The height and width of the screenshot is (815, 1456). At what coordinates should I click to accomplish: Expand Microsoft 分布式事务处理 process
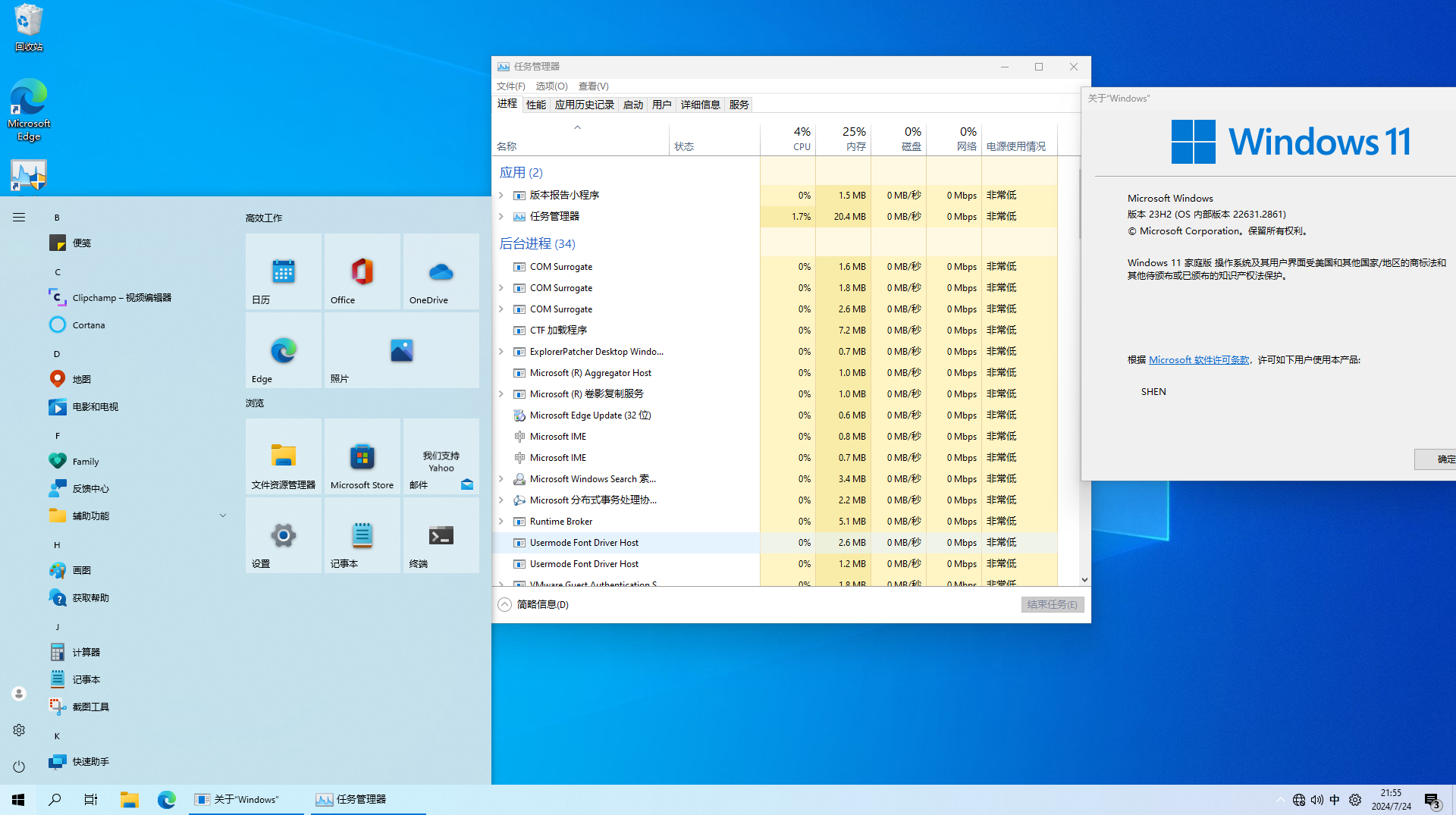(x=501, y=500)
